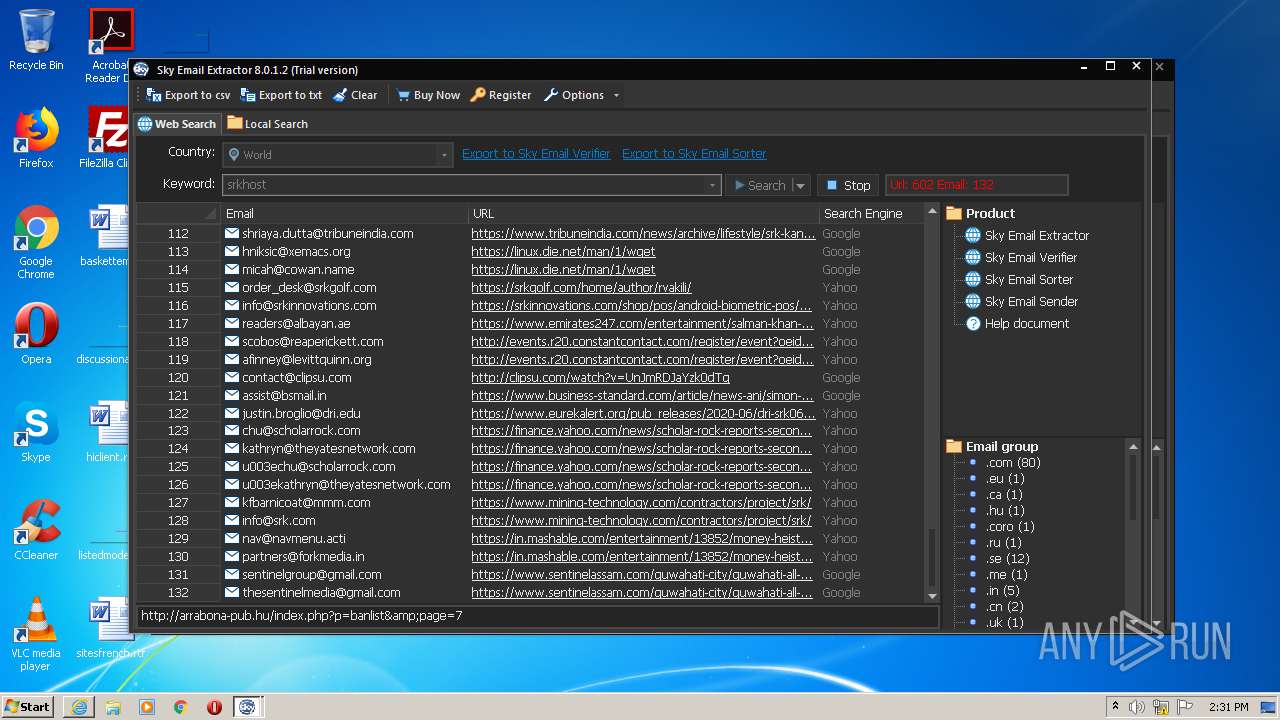Open Buy Now from toolbar
Image resolution: width=1280 pixels, height=720 pixels.
[428, 95]
